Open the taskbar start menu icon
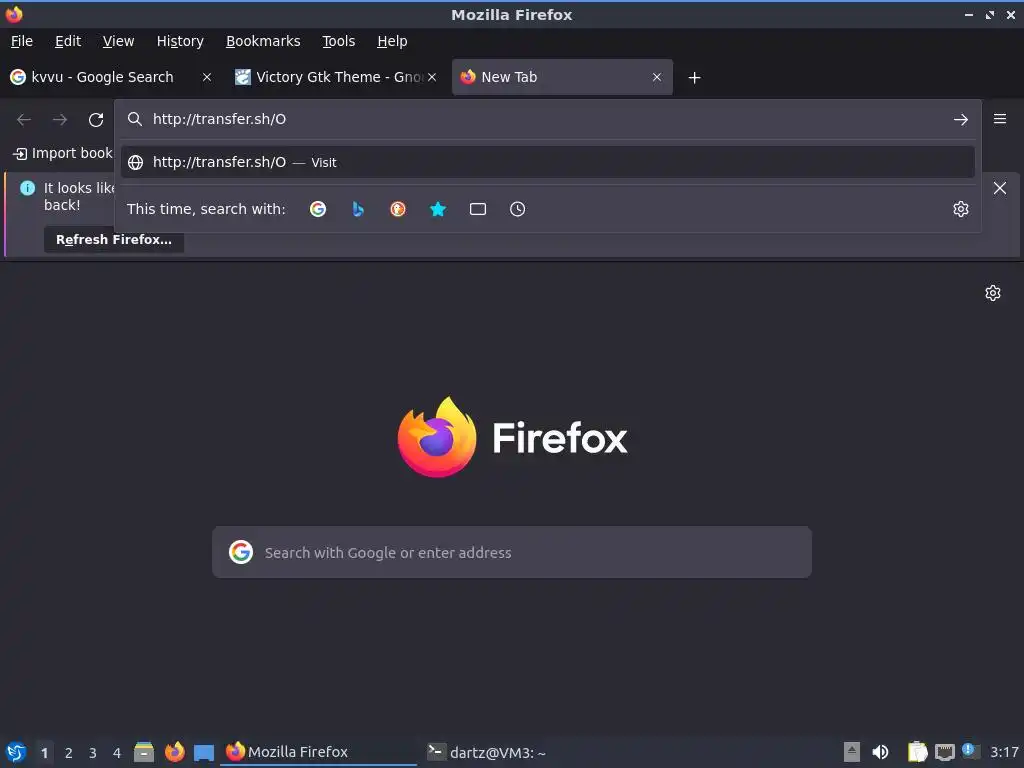 pyautogui.click(x=16, y=752)
